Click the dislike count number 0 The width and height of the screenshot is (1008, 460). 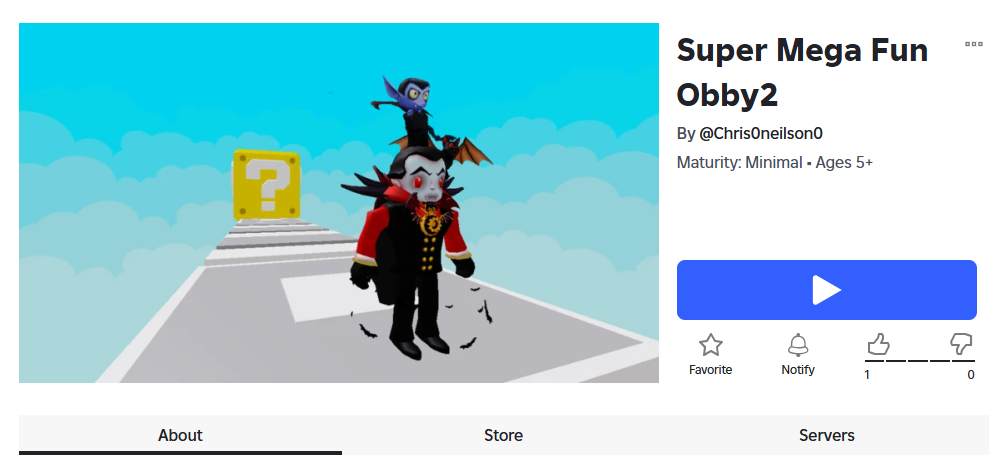pyautogui.click(x=971, y=375)
